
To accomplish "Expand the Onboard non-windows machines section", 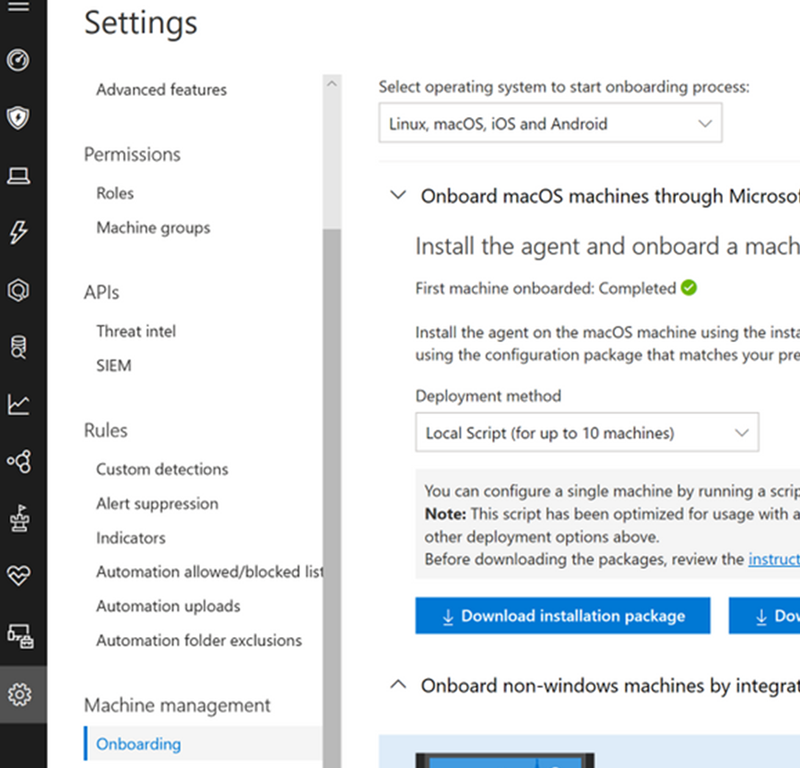I will pyautogui.click(x=398, y=685).
